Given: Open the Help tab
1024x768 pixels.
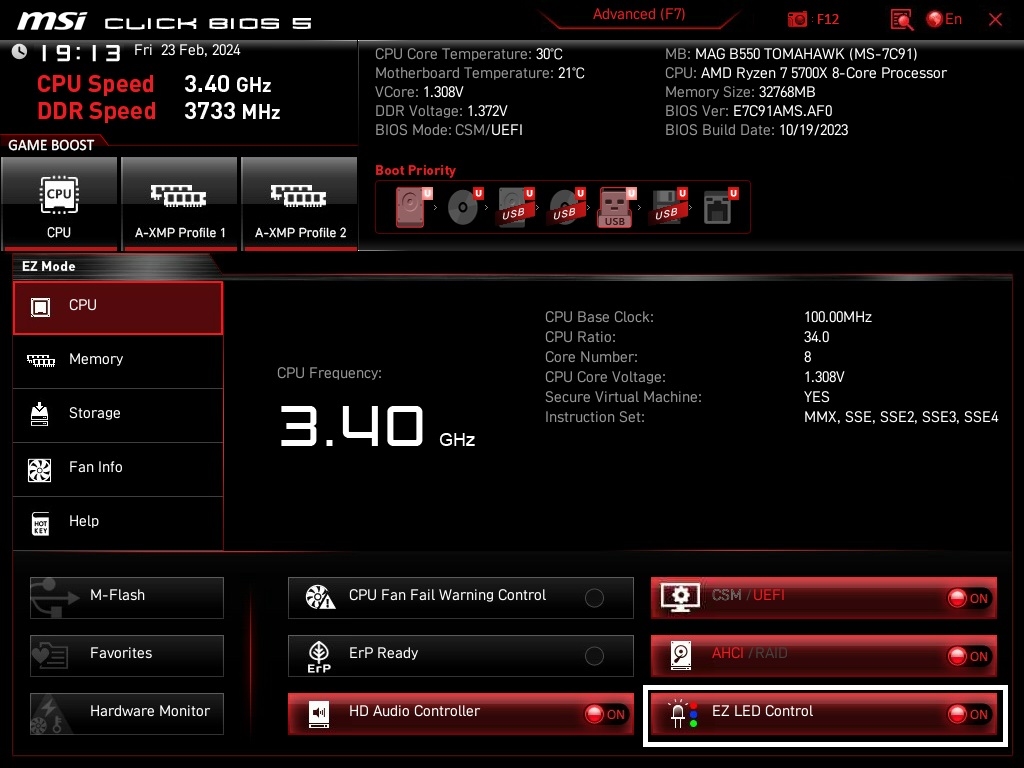Looking at the screenshot, I should pyautogui.click(x=118, y=523).
